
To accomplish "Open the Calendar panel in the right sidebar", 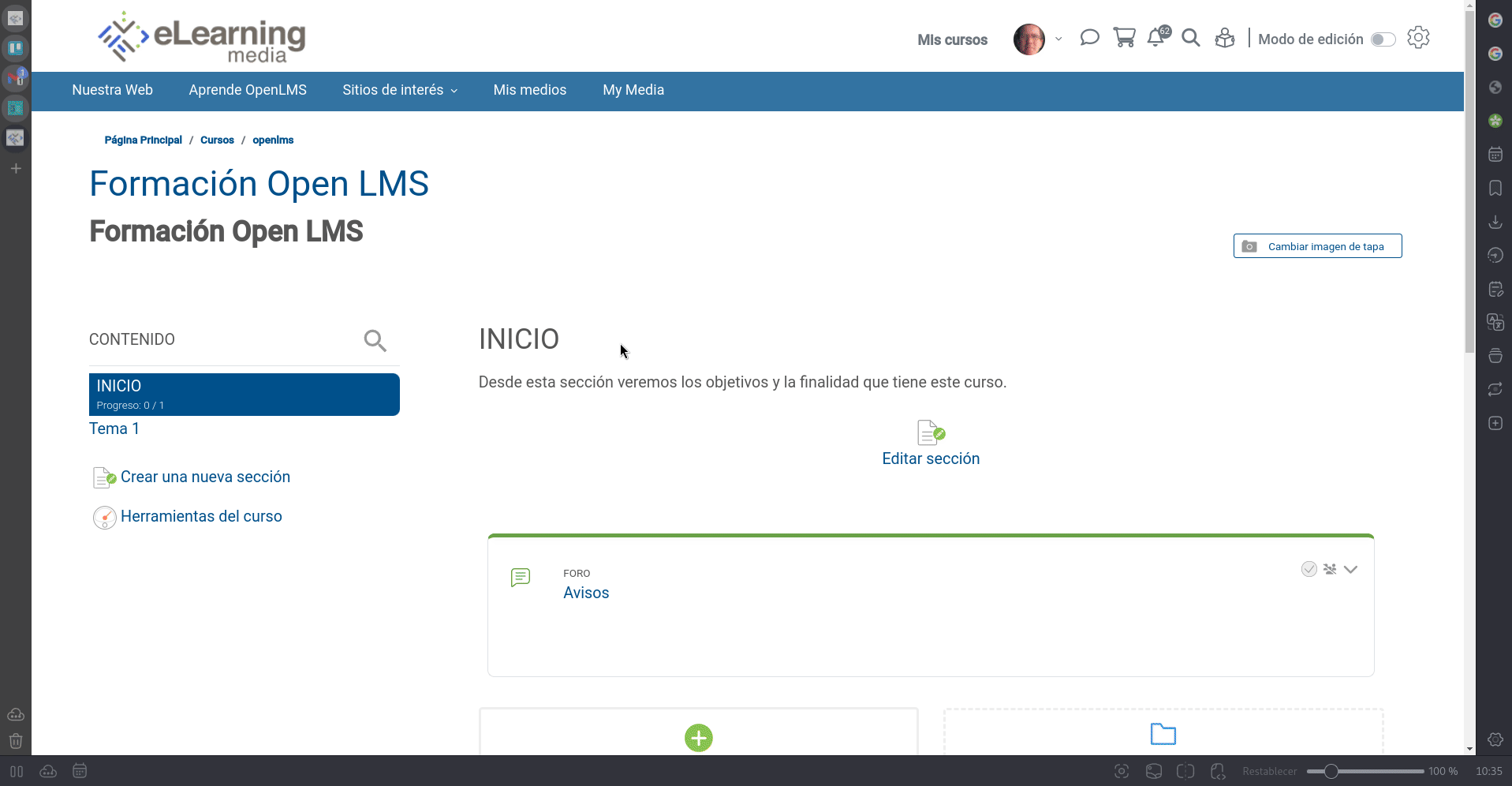I will click(1495, 155).
